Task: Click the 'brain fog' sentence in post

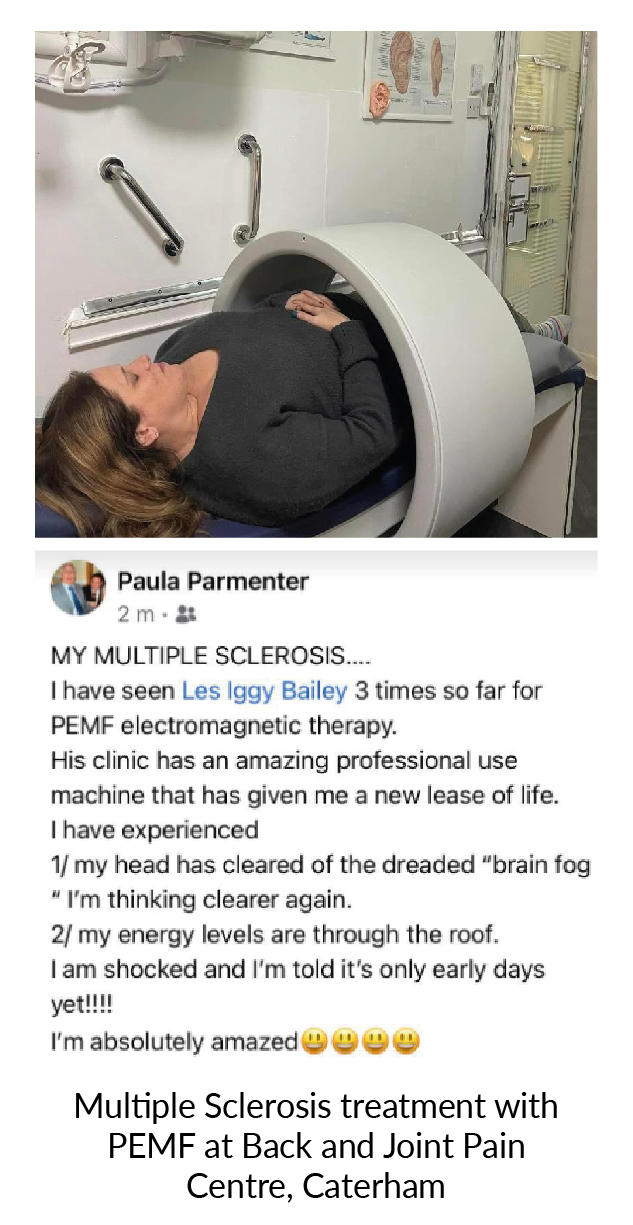Action: pyautogui.click(x=320, y=883)
